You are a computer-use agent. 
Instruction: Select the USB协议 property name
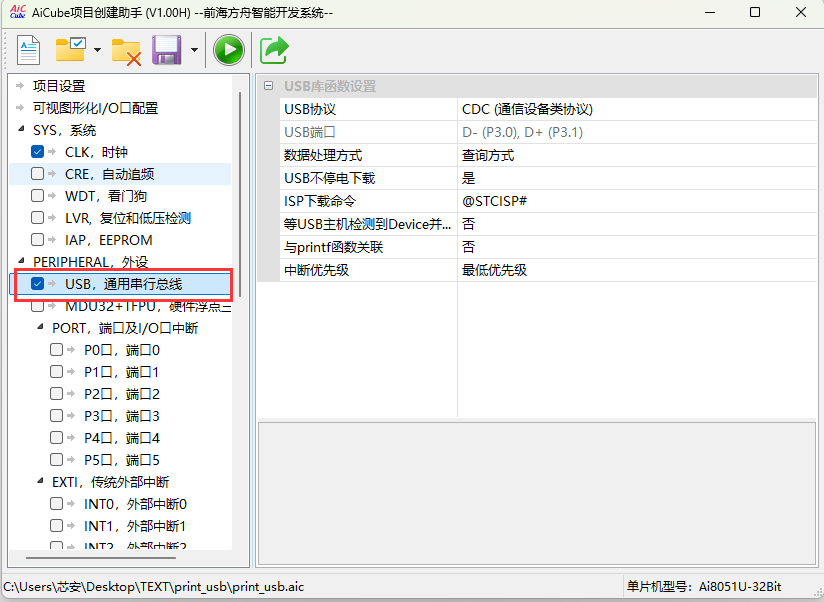tap(310, 109)
